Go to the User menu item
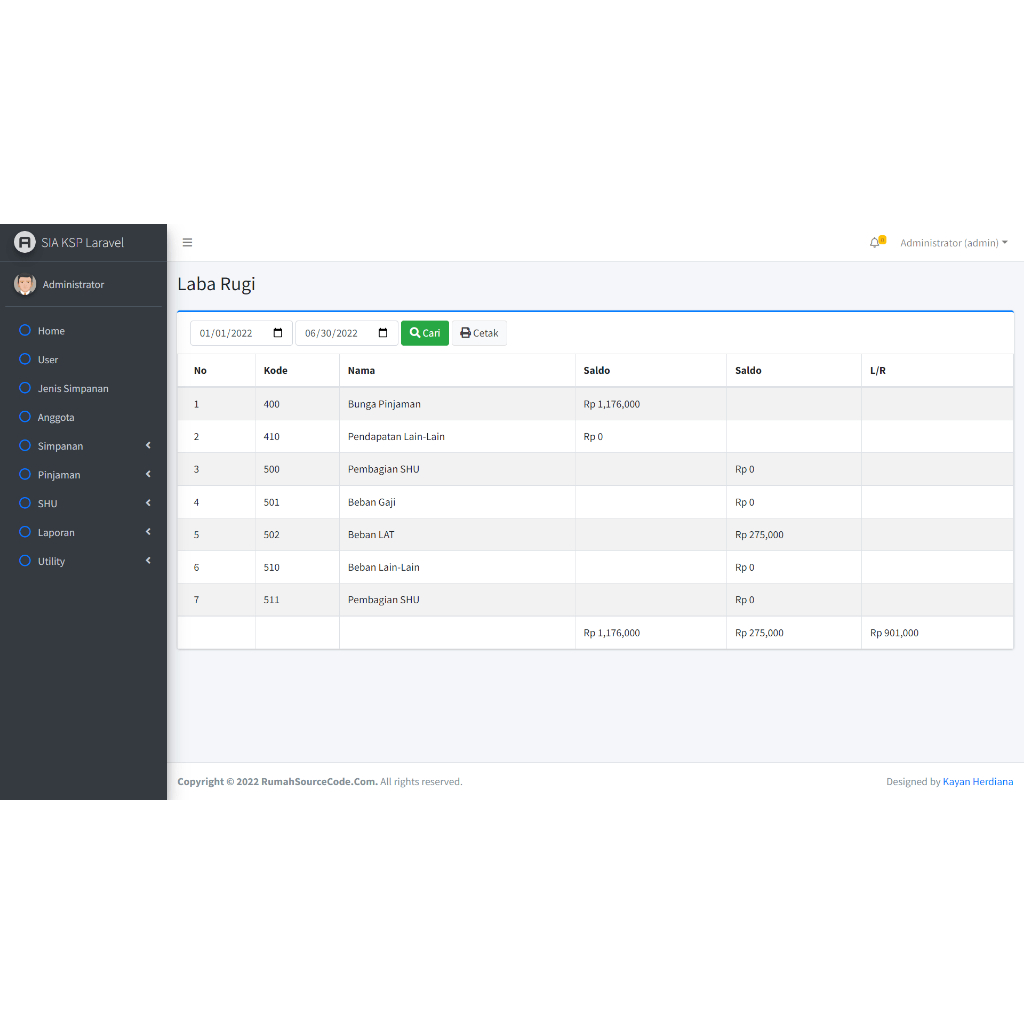The height and width of the screenshot is (1024, 1024). pyautogui.click(x=48, y=360)
